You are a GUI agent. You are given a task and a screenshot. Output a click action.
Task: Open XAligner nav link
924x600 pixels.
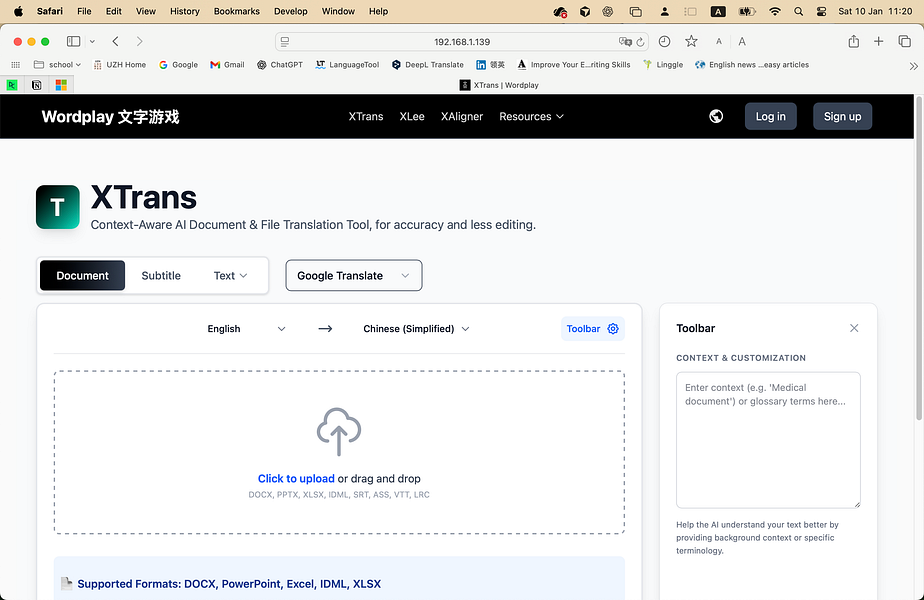point(462,116)
